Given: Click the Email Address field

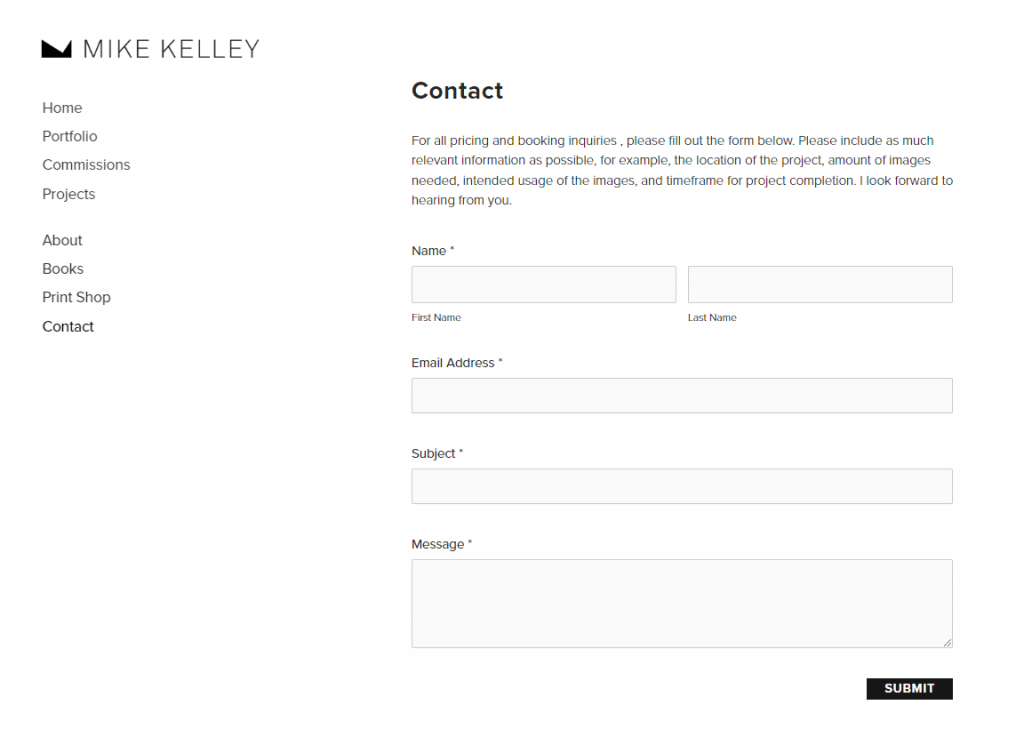Looking at the screenshot, I should point(681,396).
